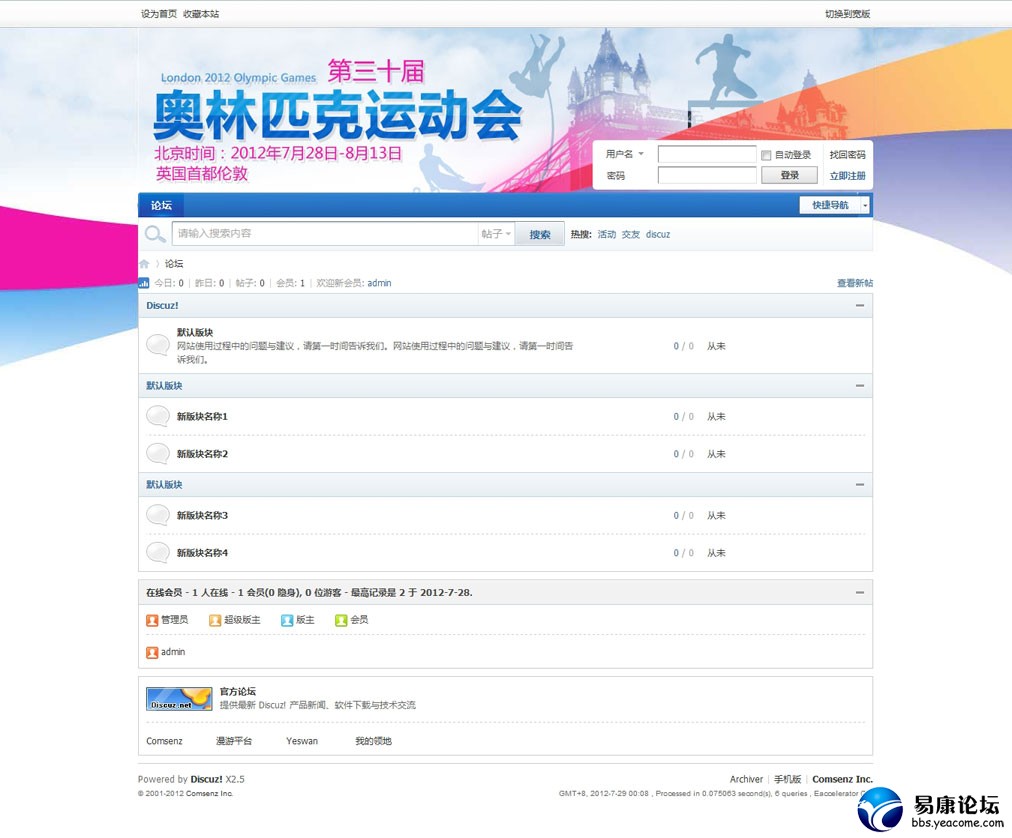Click 设为首页 in top bar

[x=159, y=14]
